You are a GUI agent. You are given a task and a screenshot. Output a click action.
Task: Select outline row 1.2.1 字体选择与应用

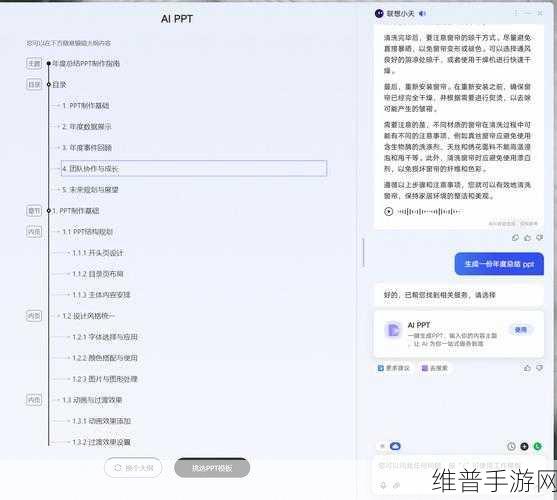(x=105, y=337)
